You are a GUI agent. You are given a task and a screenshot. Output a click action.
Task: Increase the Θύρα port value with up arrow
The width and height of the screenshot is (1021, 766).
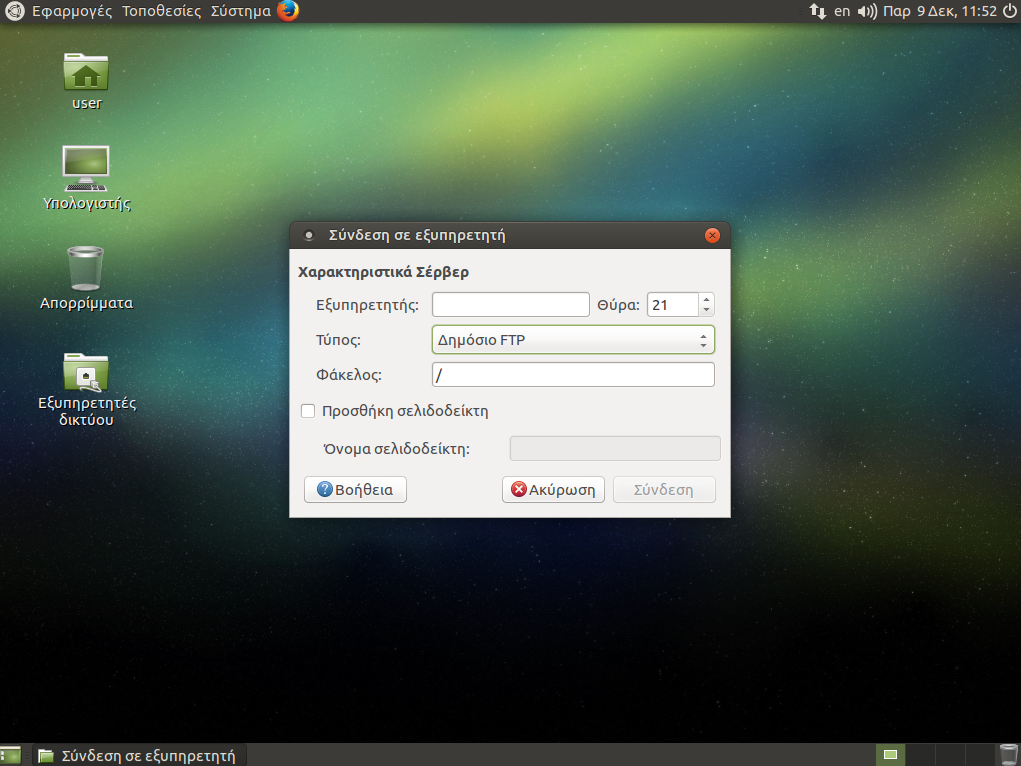[706, 299]
